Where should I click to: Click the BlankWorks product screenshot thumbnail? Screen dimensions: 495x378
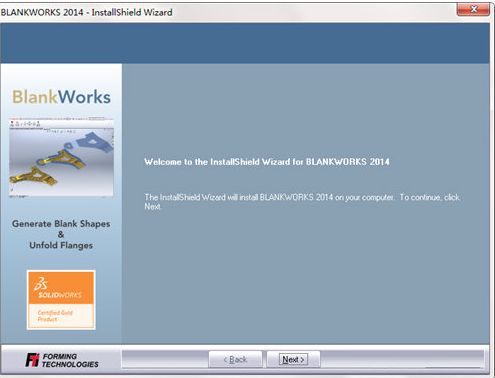coord(61,157)
